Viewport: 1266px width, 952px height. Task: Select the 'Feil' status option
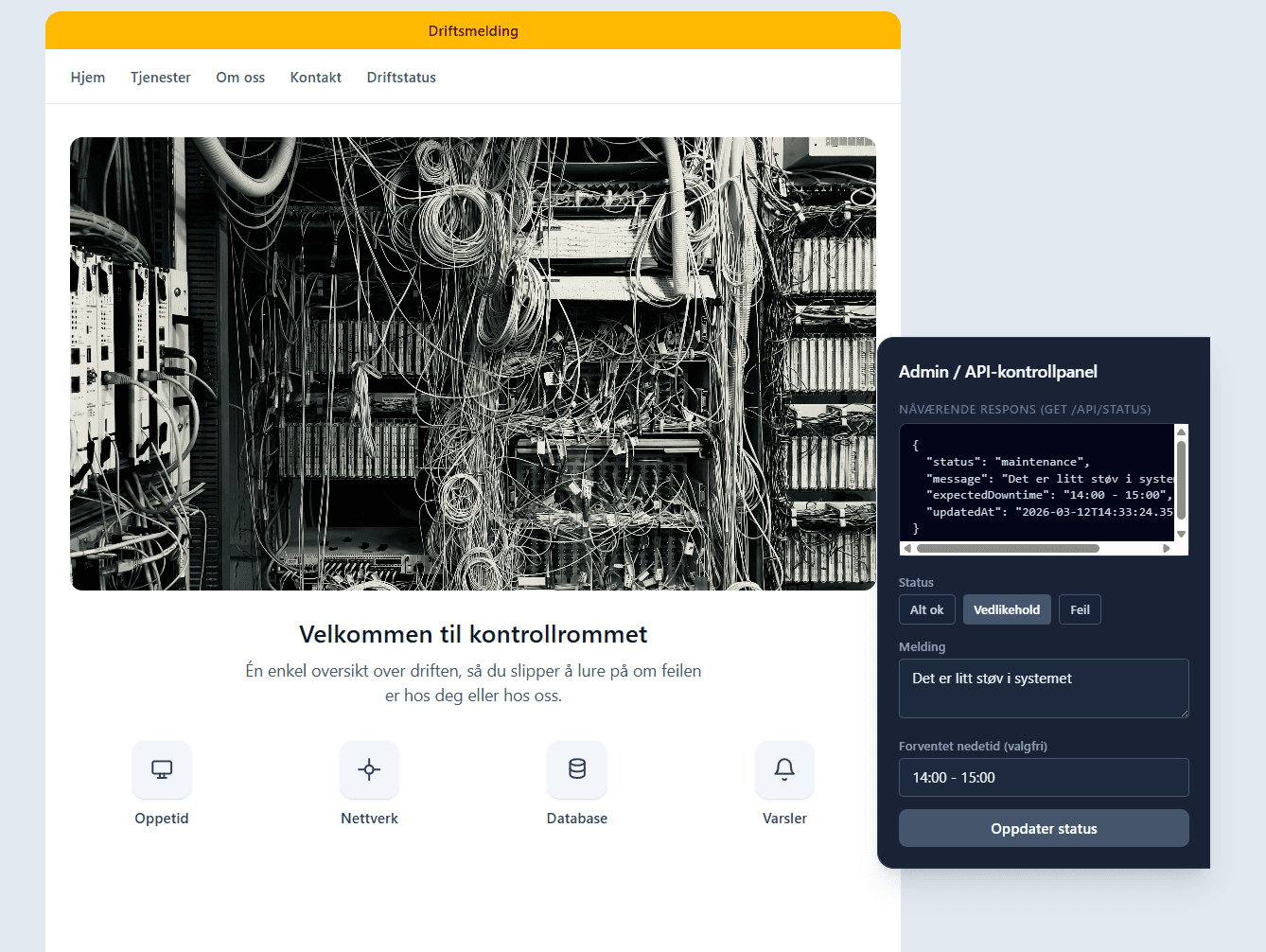click(x=1080, y=610)
